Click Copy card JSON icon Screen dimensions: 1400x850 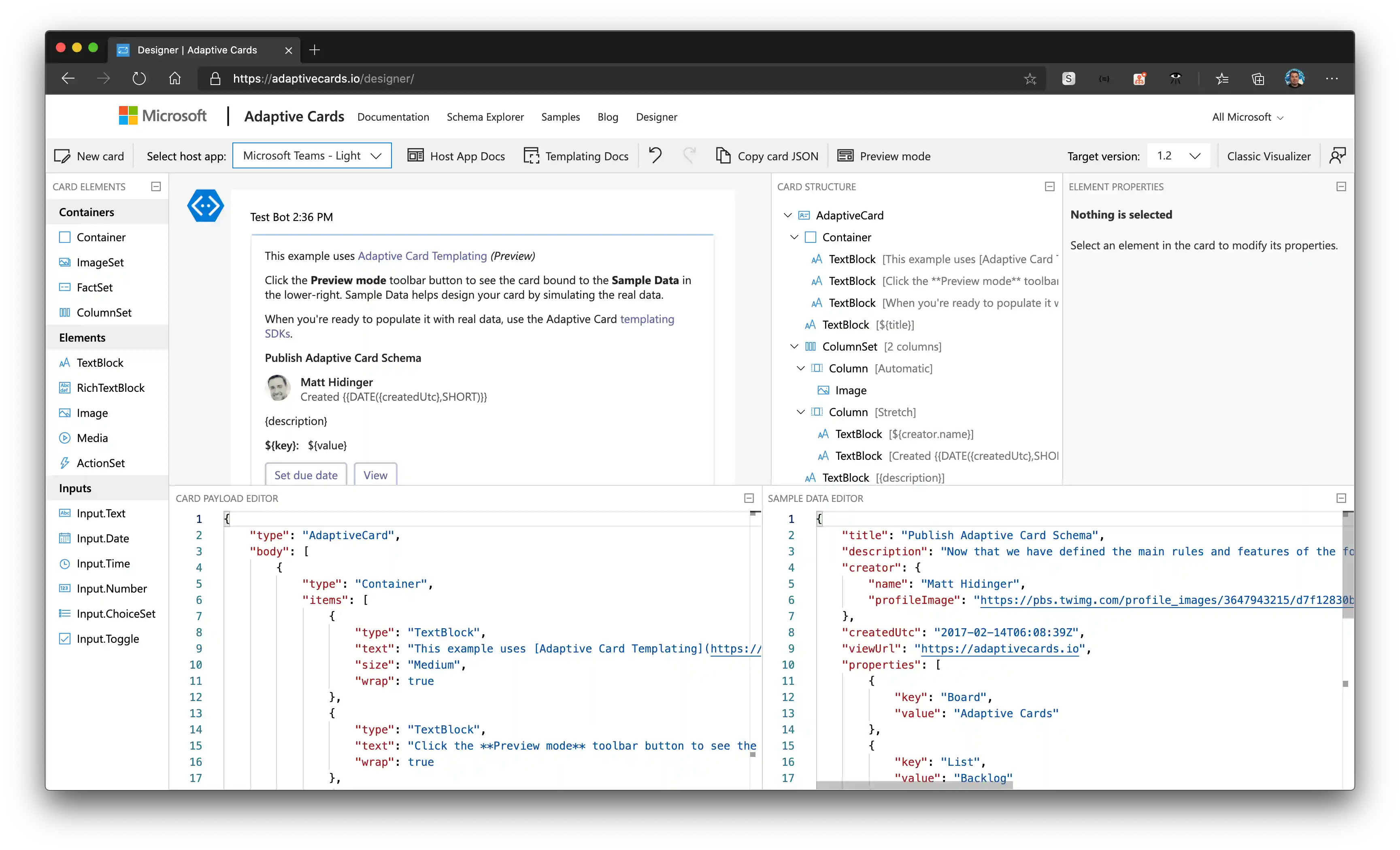(723, 156)
